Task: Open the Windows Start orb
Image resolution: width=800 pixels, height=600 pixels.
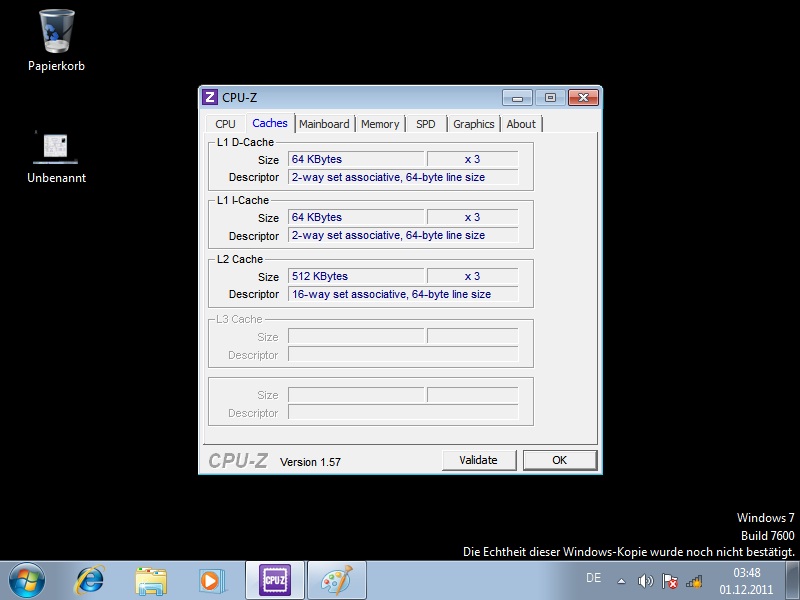Action: (x=27, y=580)
